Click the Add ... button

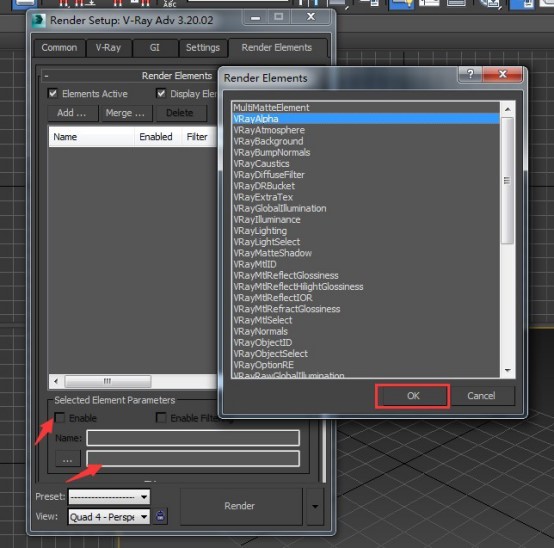click(x=72, y=113)
